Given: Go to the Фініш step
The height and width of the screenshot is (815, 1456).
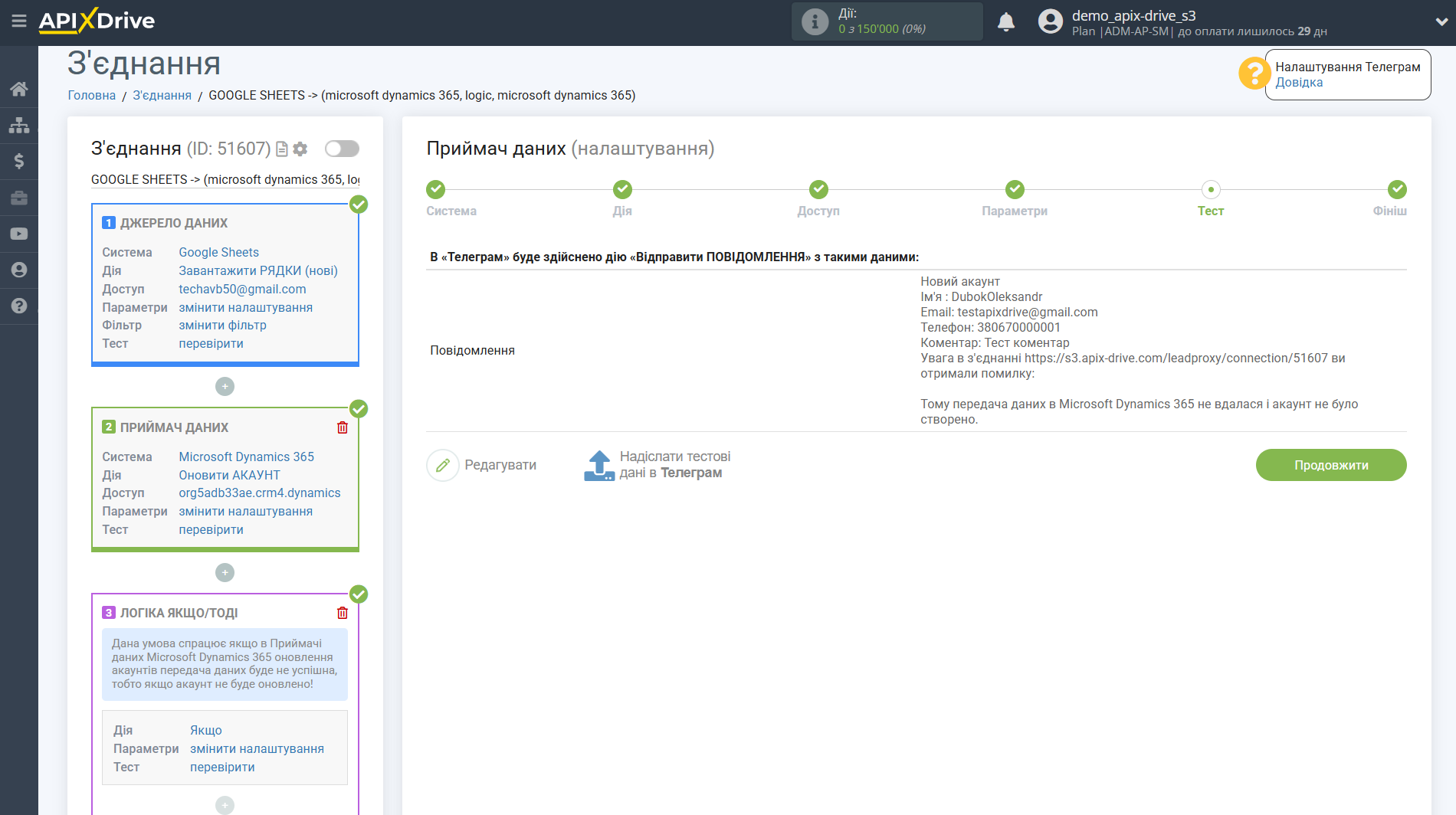Looking at the screenshot, I should [1397, 189].
